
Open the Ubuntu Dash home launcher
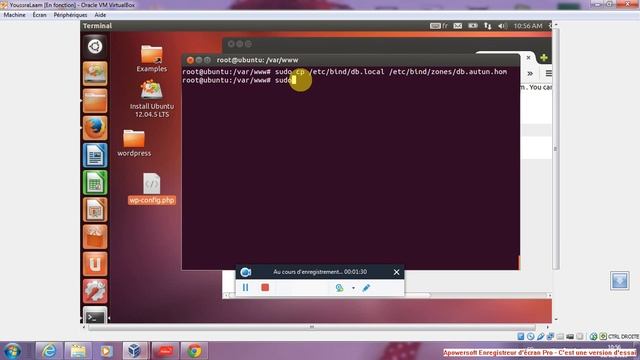click(95, 46)
